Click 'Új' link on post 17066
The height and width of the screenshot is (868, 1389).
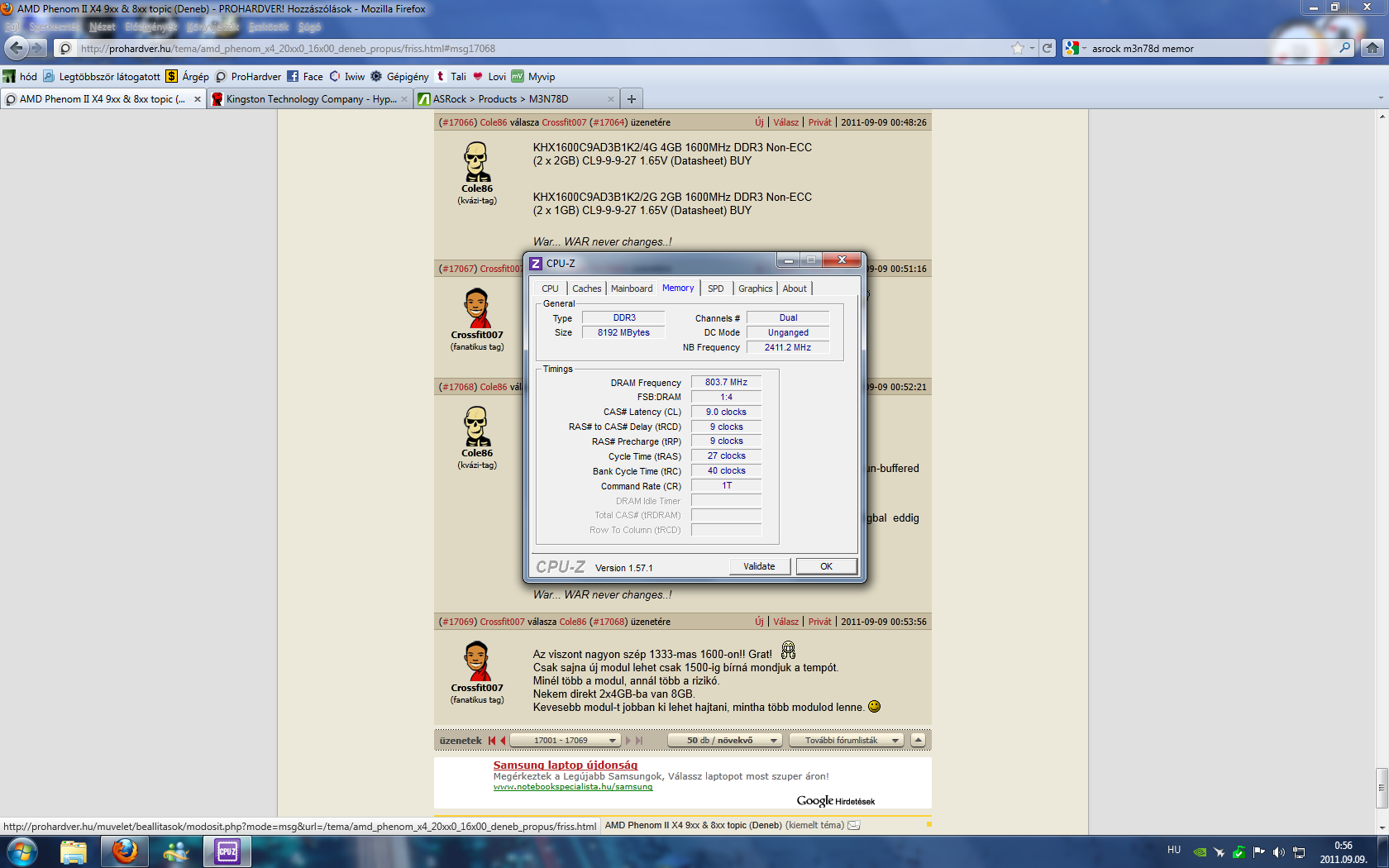click(x=759, y=122)
